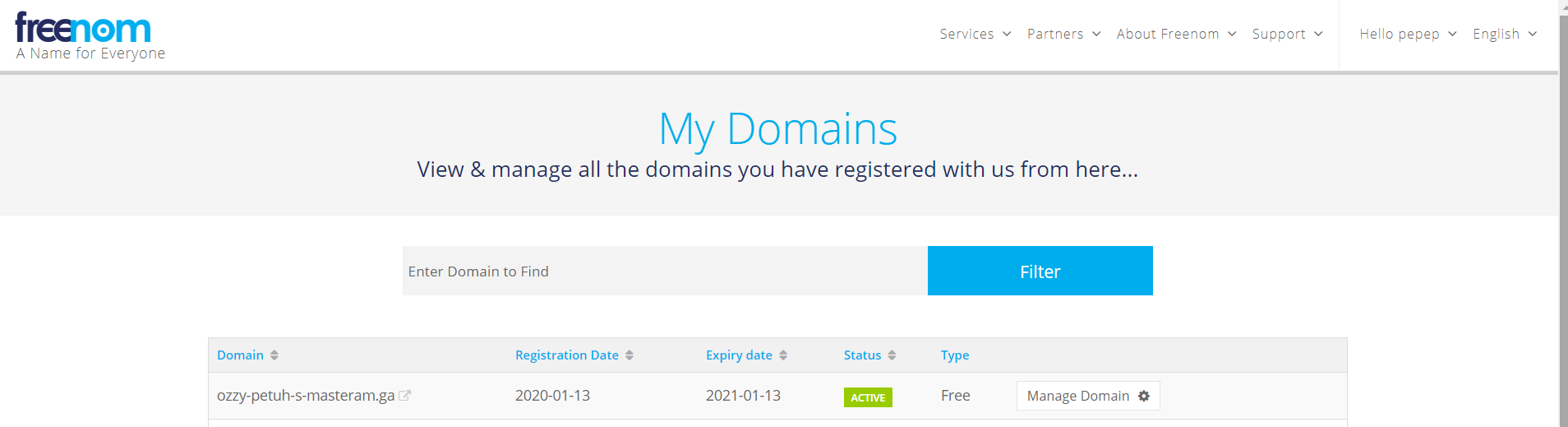Sort by Domain column arrows
This screenshot has height=427, width=1568.
click(x=274, y=355)
